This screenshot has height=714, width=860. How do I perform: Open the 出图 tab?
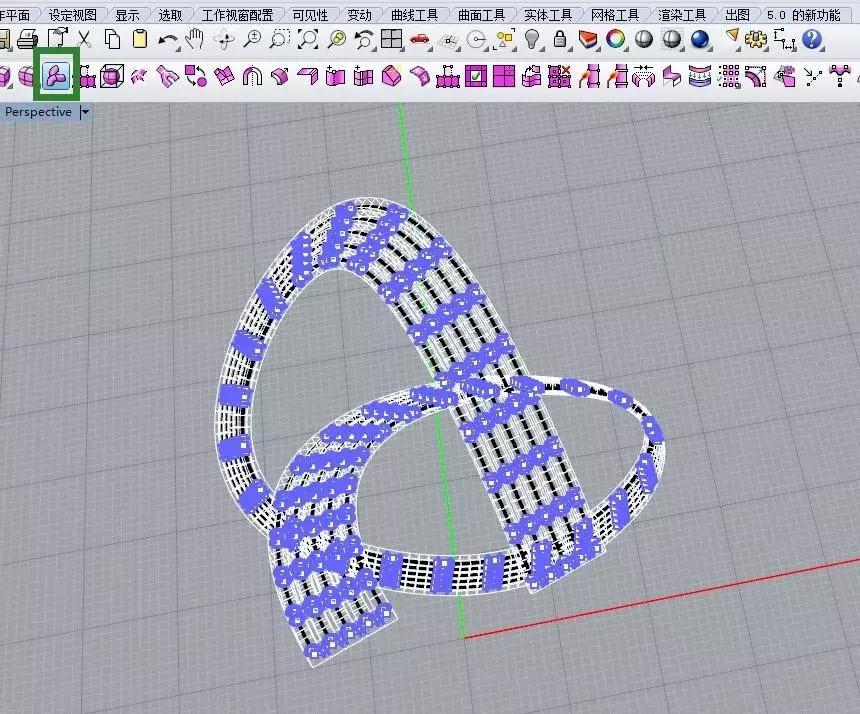click(737, 15)
